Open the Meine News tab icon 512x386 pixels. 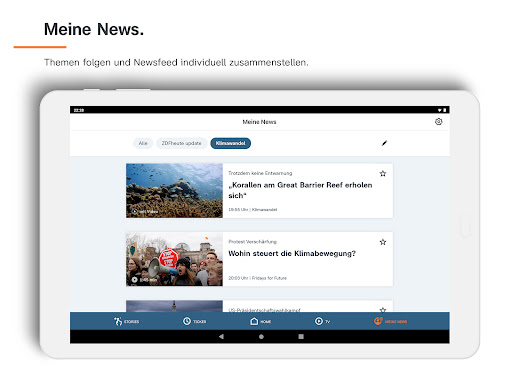pos(378,321)
